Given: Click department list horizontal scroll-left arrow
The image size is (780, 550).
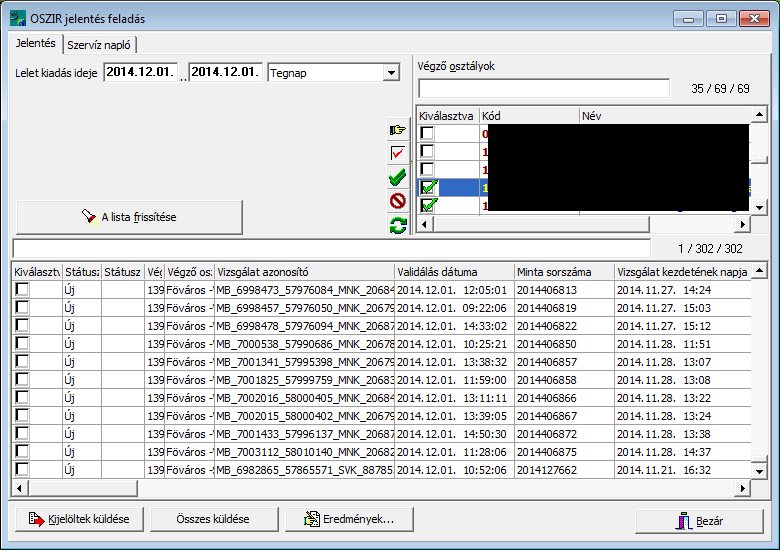Looking at the screenshot, I should click(x=424, y=224).
